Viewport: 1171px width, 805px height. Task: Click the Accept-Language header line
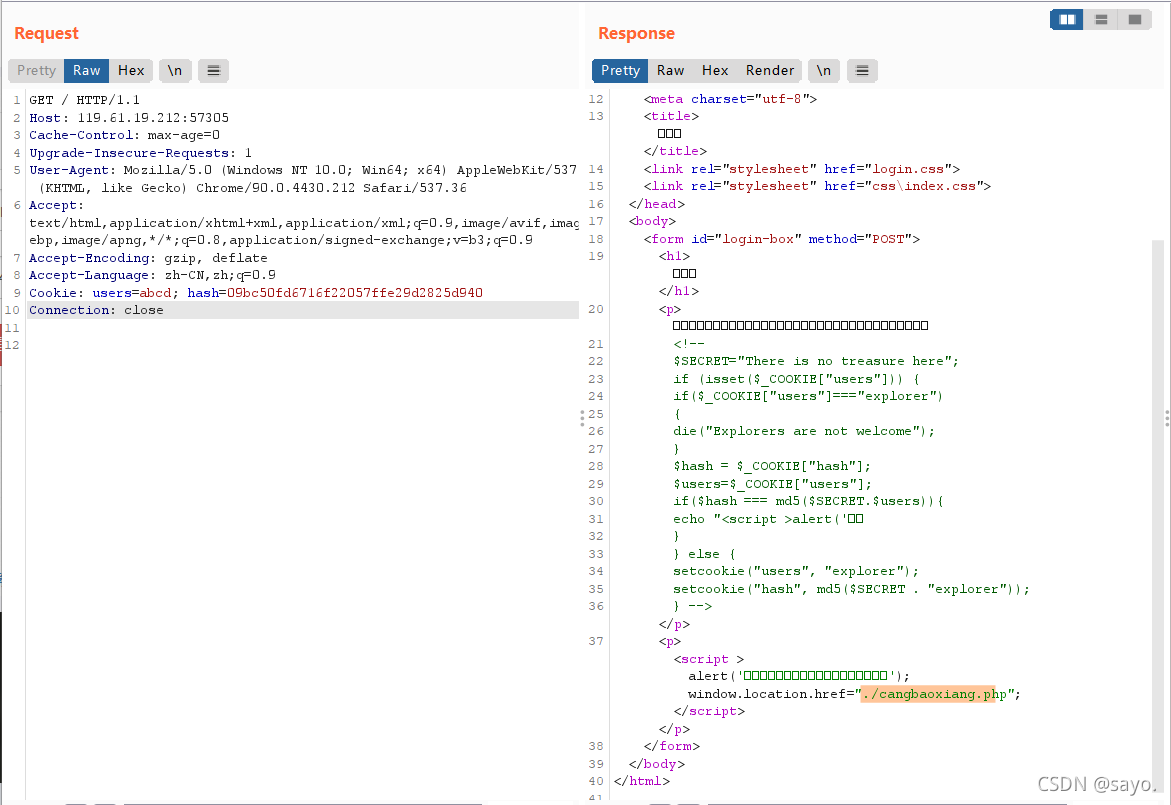(x=152, y=275)
